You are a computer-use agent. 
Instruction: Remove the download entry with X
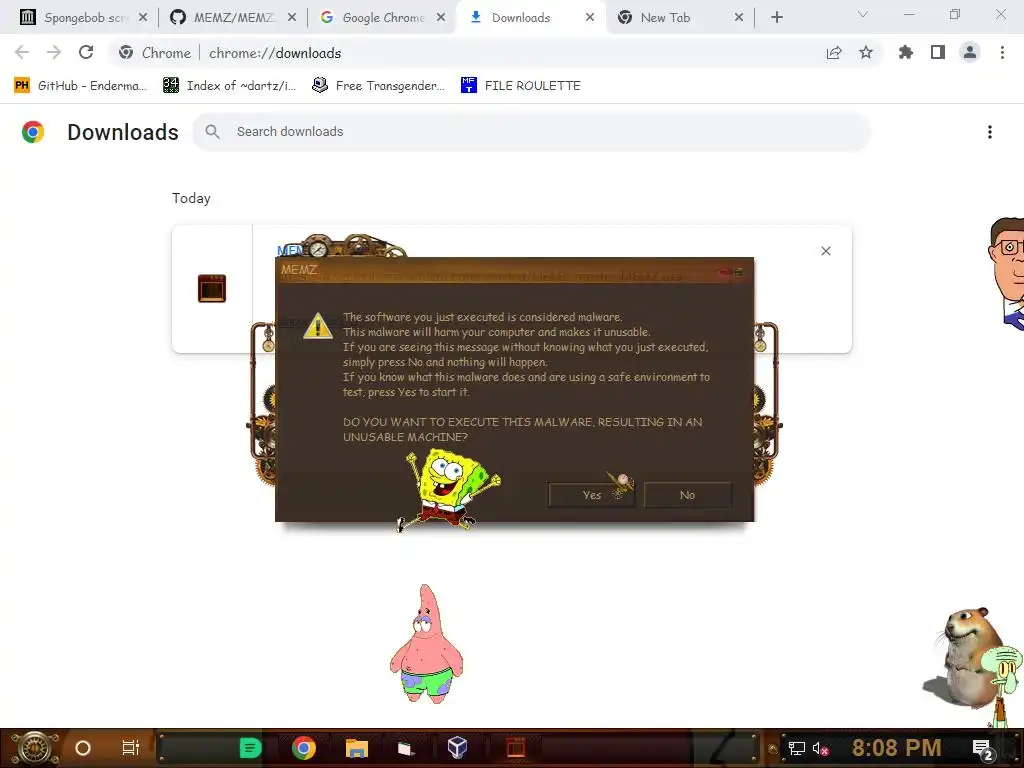(x=825, y=251)
